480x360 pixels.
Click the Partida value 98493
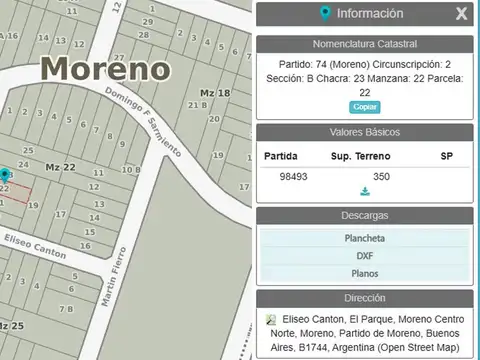coord(293,176)
